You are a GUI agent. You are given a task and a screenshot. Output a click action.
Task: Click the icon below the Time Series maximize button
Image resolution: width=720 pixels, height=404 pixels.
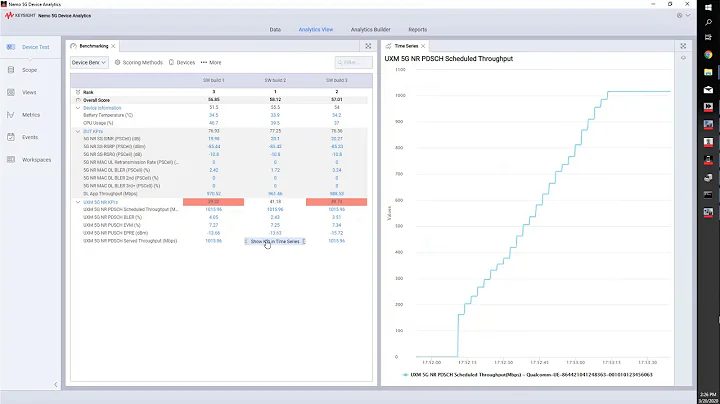click(x=683, y=58)
